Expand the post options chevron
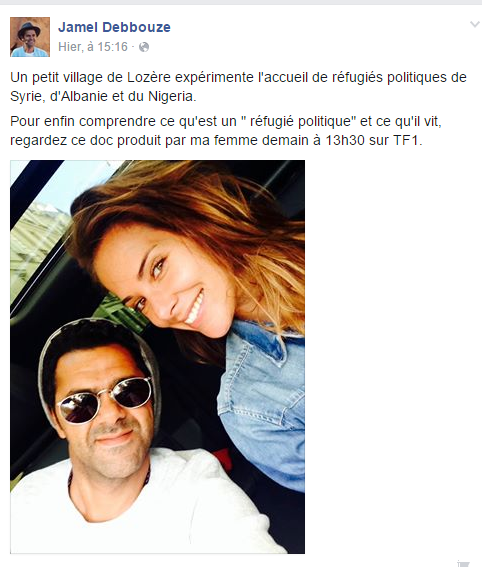The width and height of the screenshot is (482, 567). (x=475, y=25)
